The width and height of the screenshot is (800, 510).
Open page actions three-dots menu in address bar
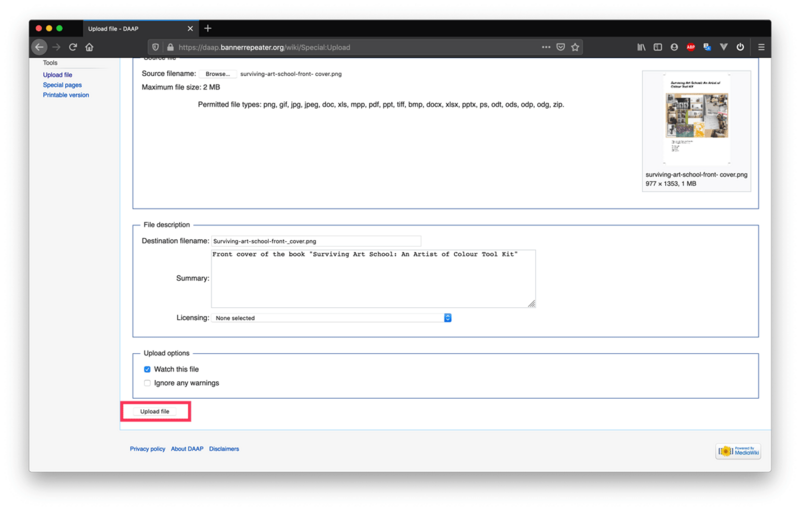[545, 47]
